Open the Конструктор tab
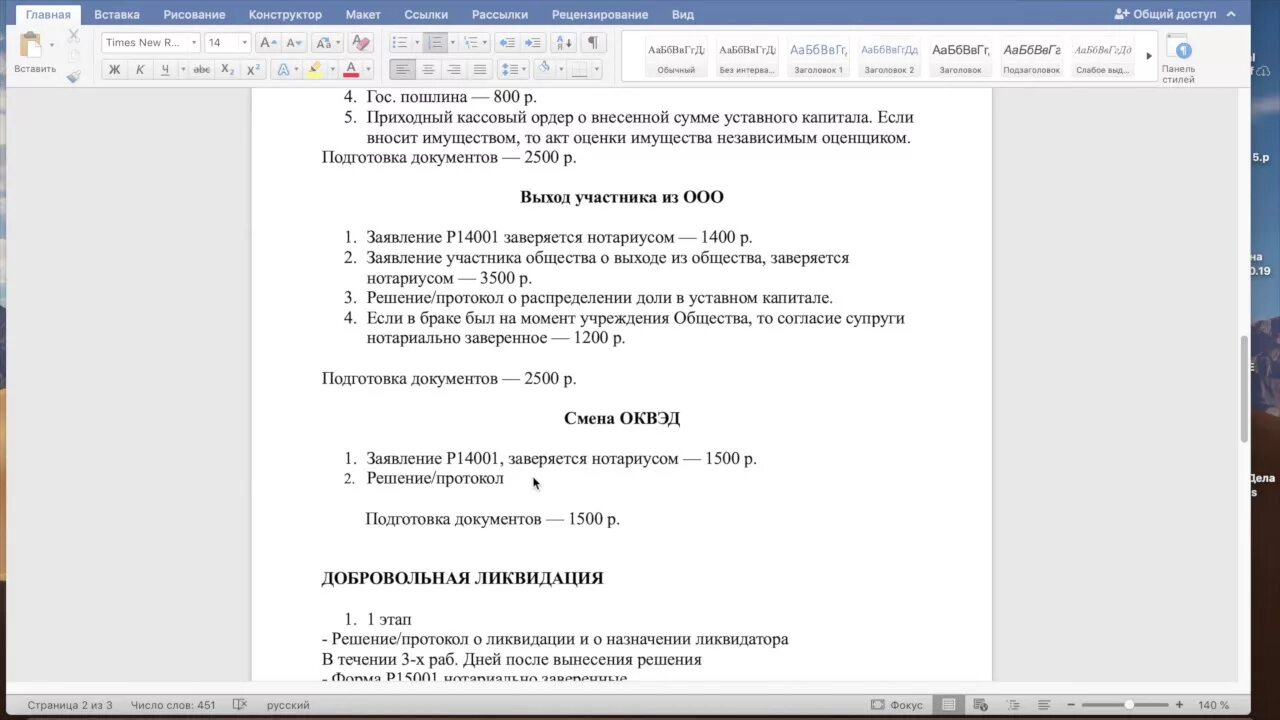The image size is (1280, 720). click(285, 15)
